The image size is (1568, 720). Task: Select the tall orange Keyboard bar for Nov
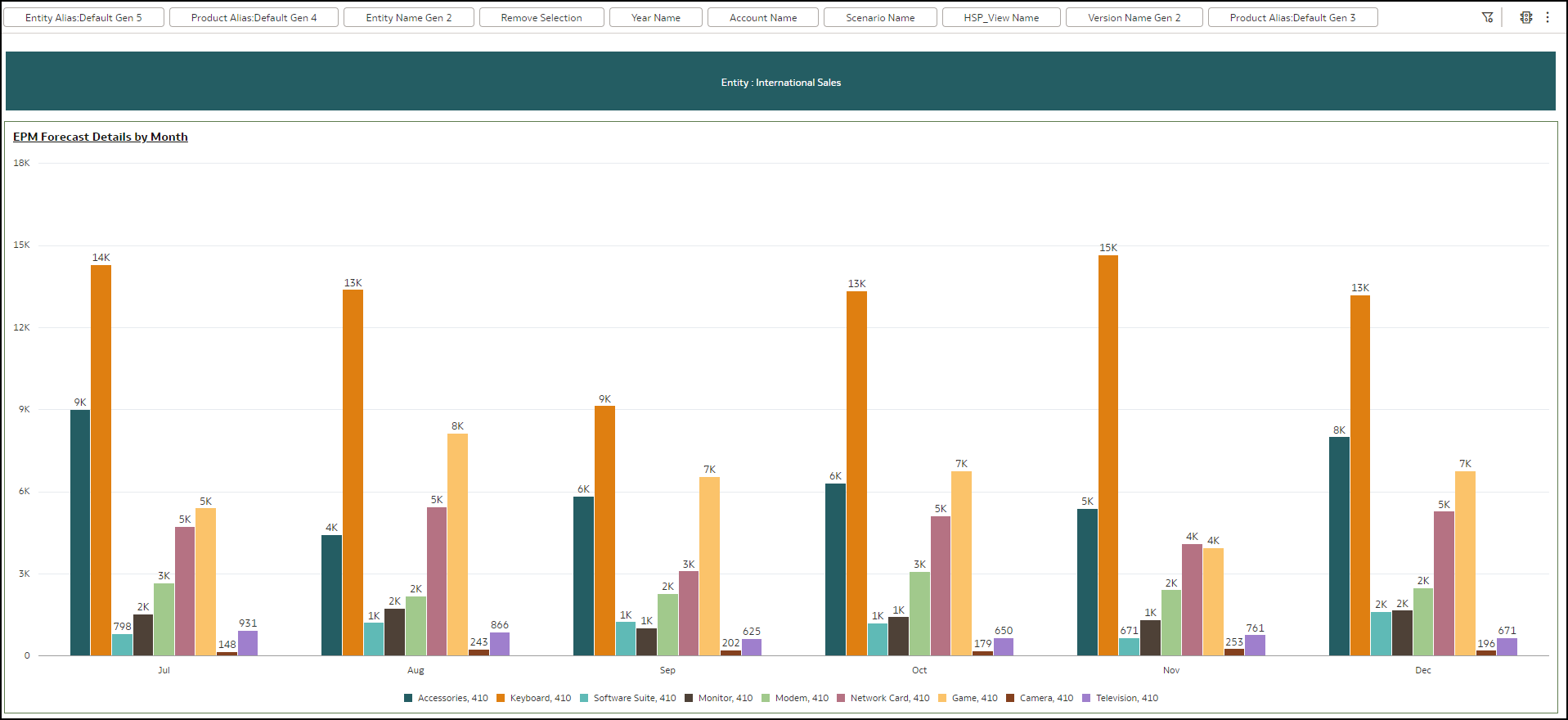[x=1108, y=455]
